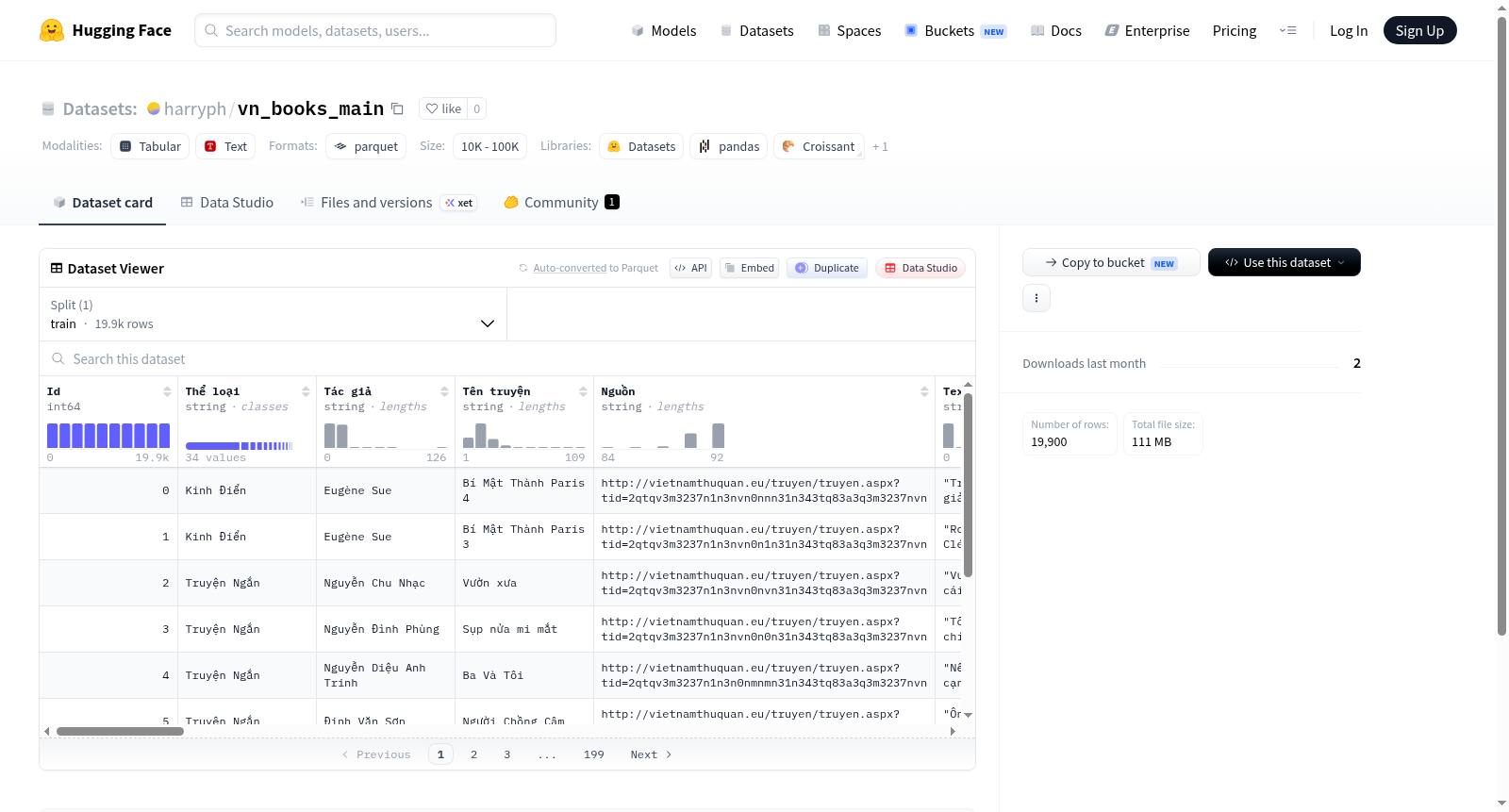Sort the Thể loại column
Viewport: 1509px width, 812px height.
[x=306, y=391]
